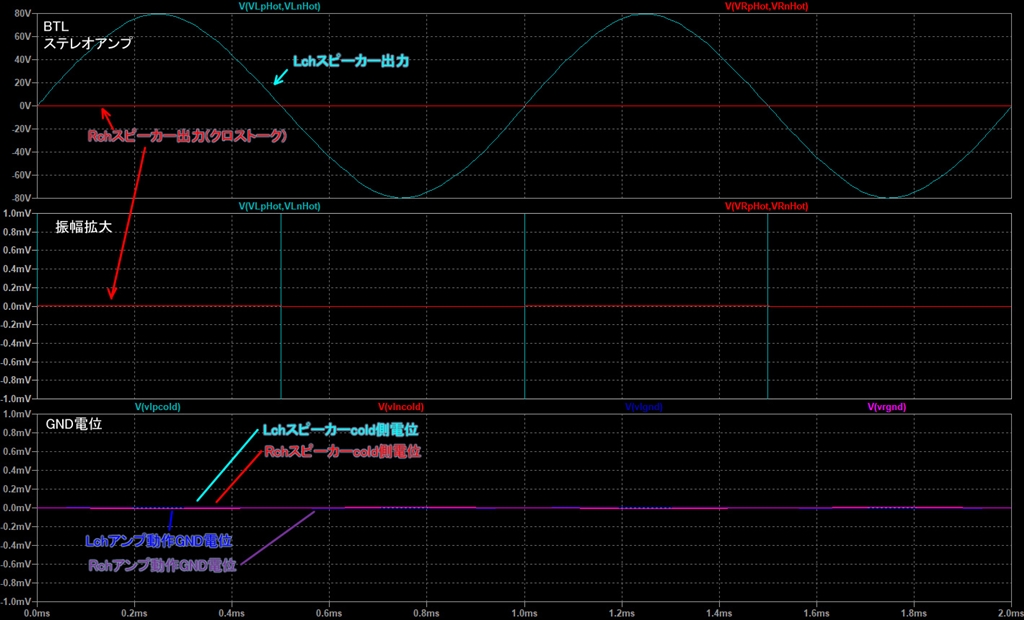Click the Lchスピーカー出力 annotation text
This screenshot has height=620, width=1024.
coord(350,62)
